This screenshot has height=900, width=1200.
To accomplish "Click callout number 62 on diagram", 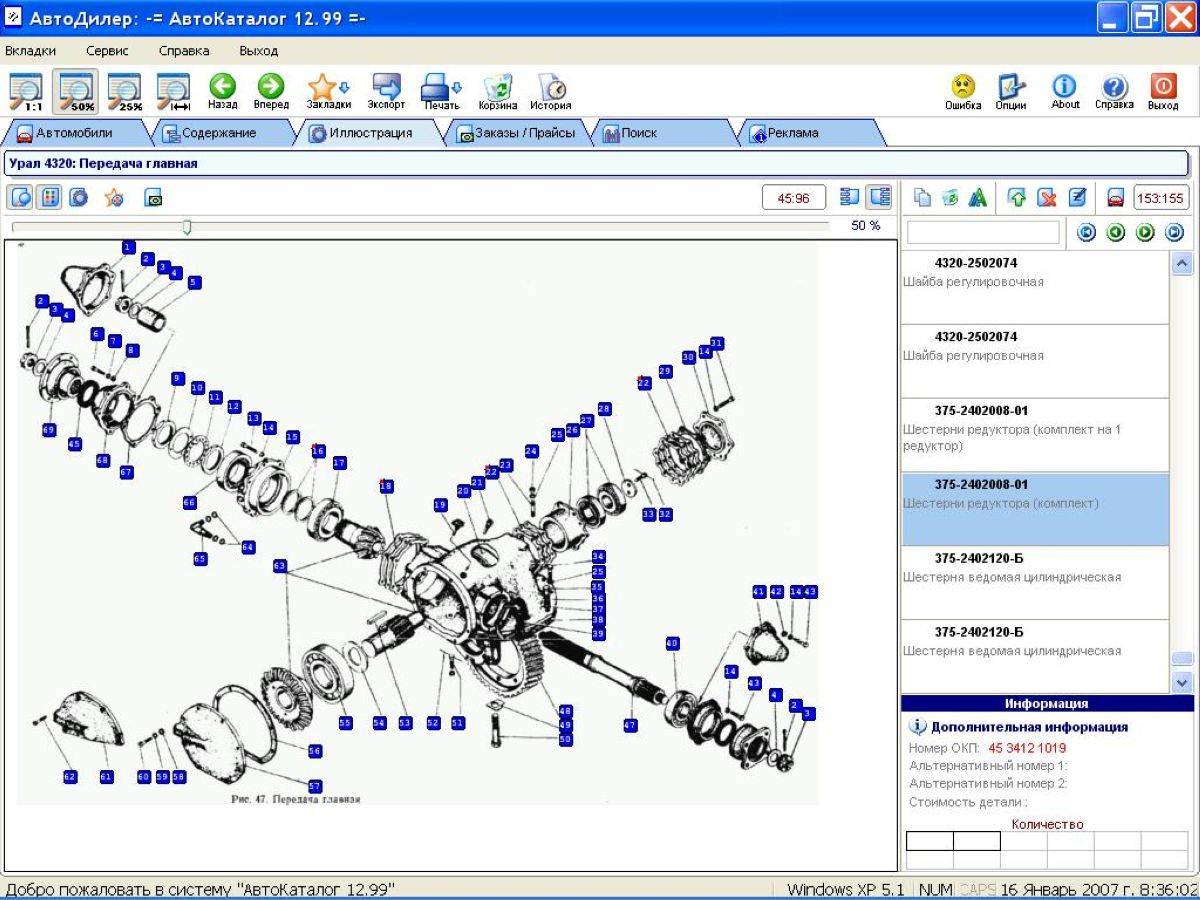I will tap(70, 776).
